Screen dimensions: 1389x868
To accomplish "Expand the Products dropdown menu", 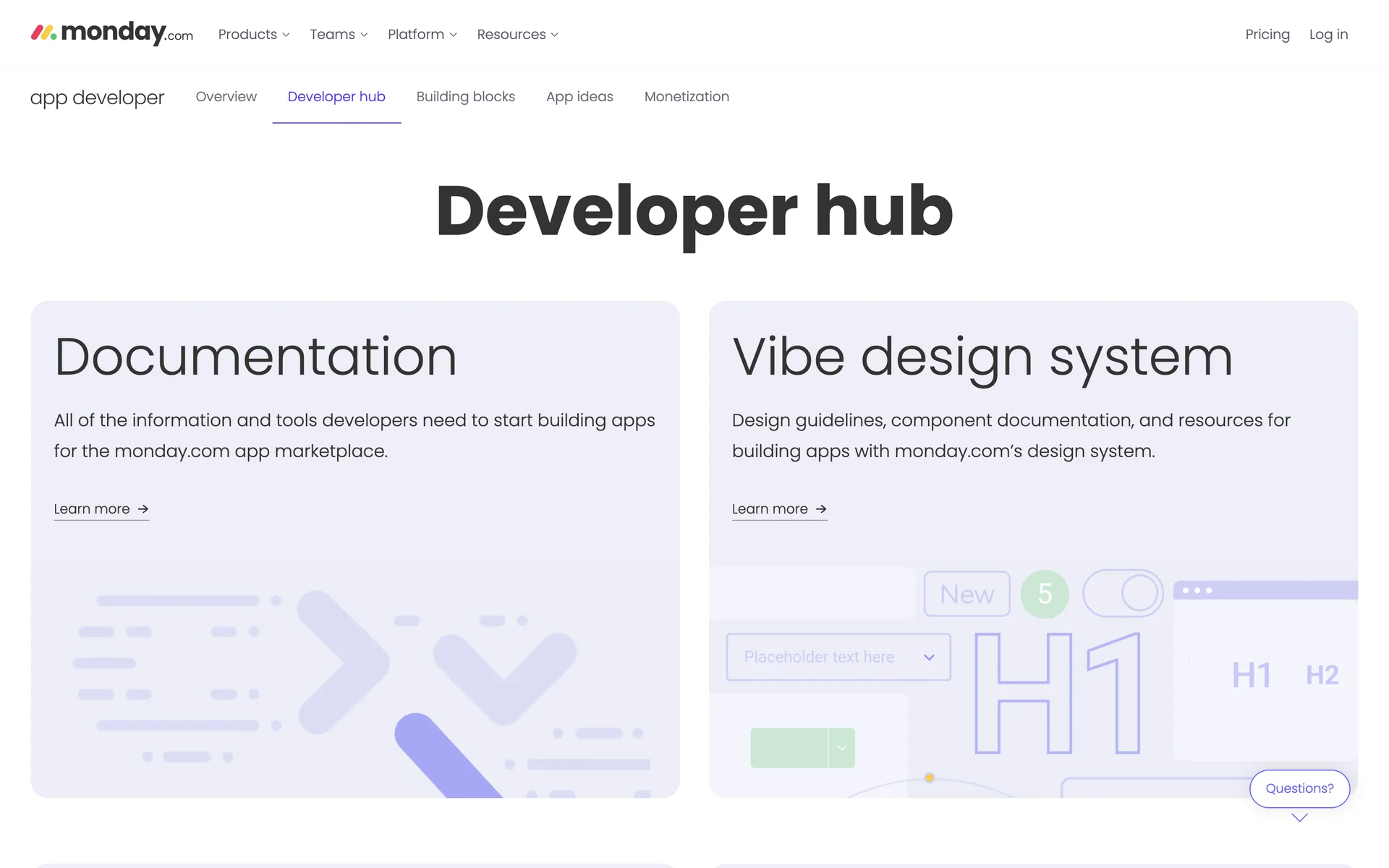I will [x=254, y=35].
